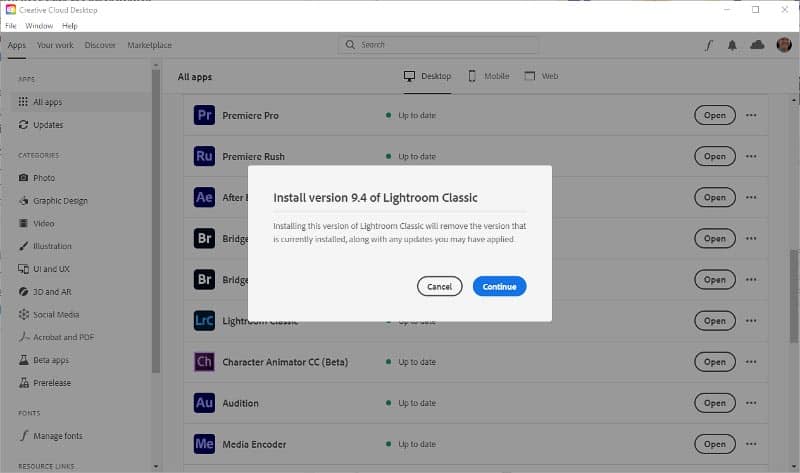Open notifications bell icon
The width and height of the screenshot is (800, 473).
732,45
